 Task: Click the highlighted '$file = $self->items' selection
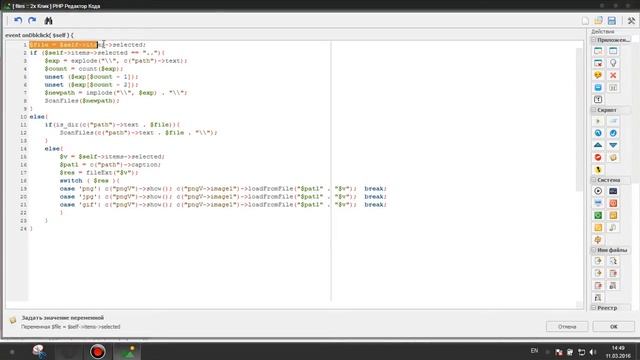pos(63,44)
